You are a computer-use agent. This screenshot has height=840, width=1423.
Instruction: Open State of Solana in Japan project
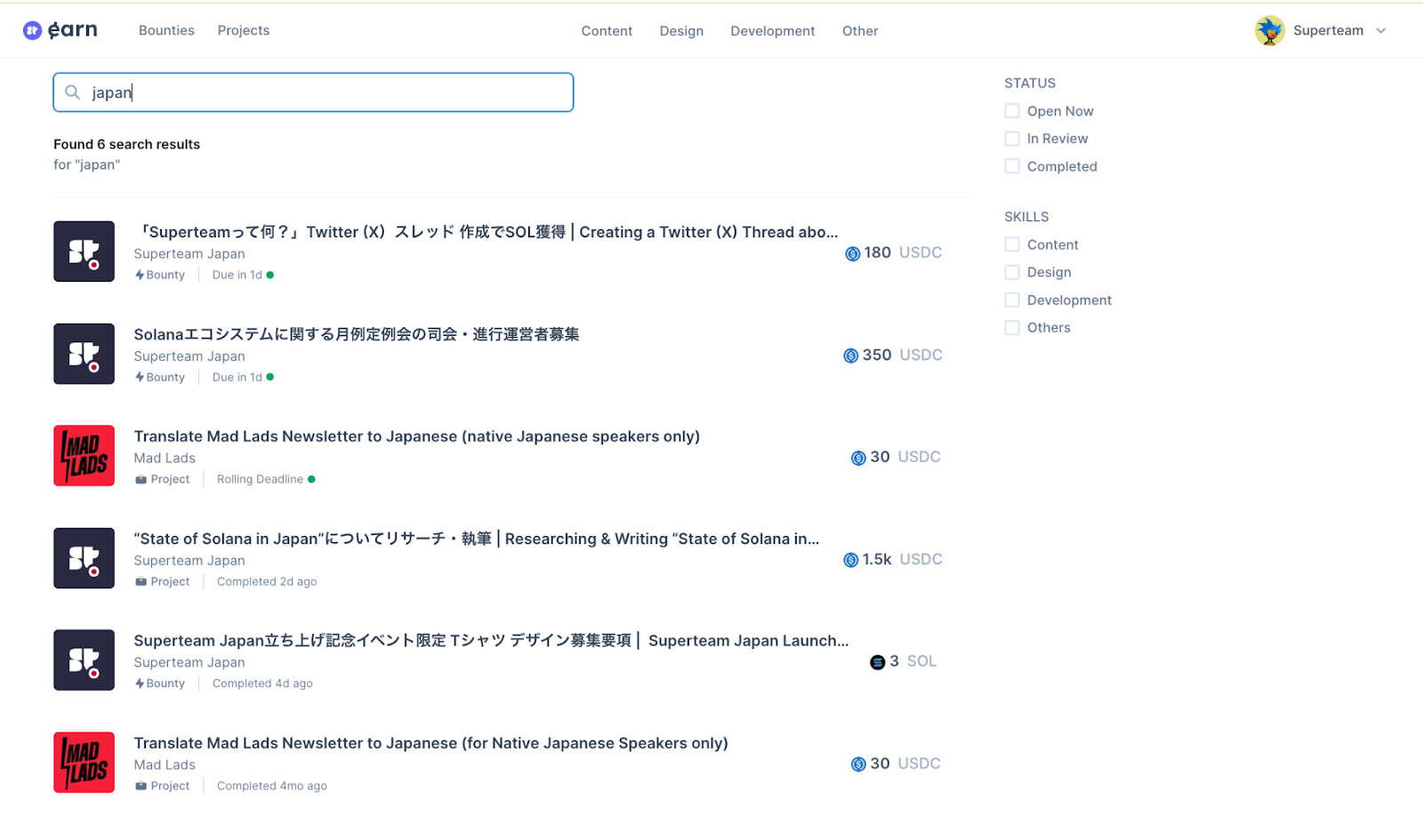point(477,539)
